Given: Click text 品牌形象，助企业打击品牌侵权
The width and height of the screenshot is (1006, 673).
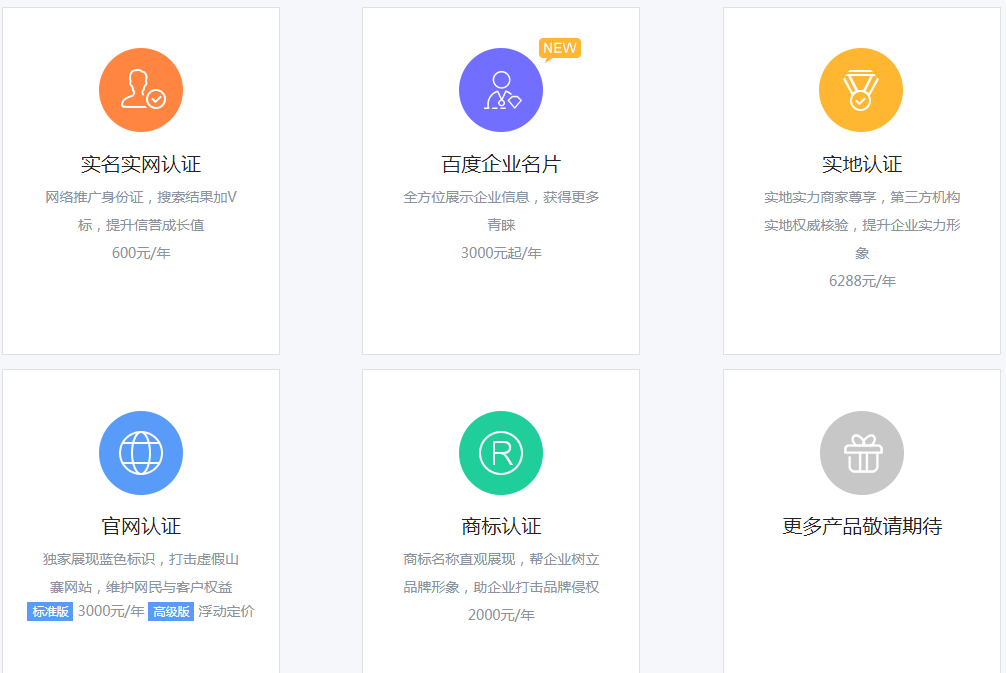Looking at the screenshot, I should [501, 587].
